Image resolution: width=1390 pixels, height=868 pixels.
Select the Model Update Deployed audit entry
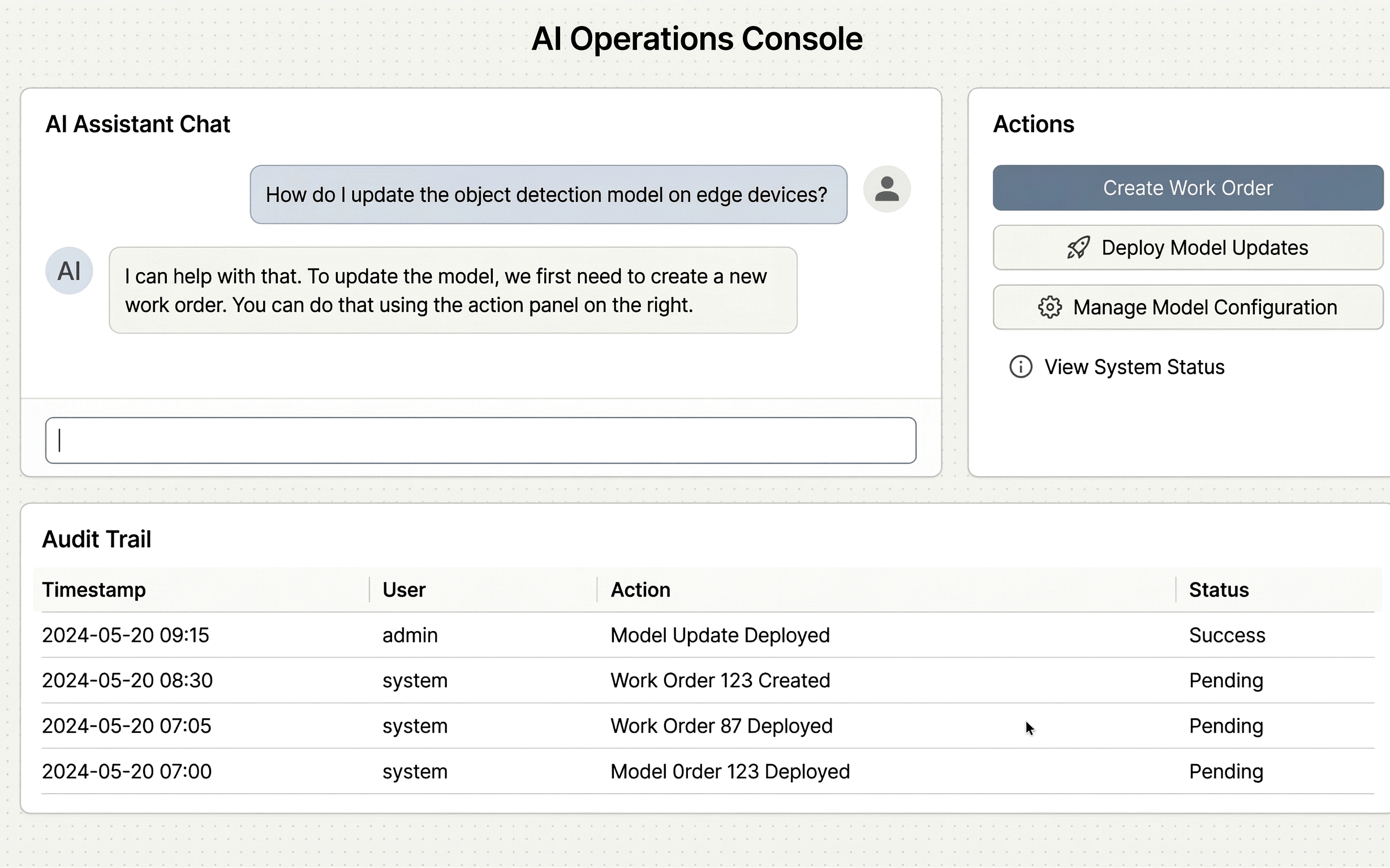[720, 635]
